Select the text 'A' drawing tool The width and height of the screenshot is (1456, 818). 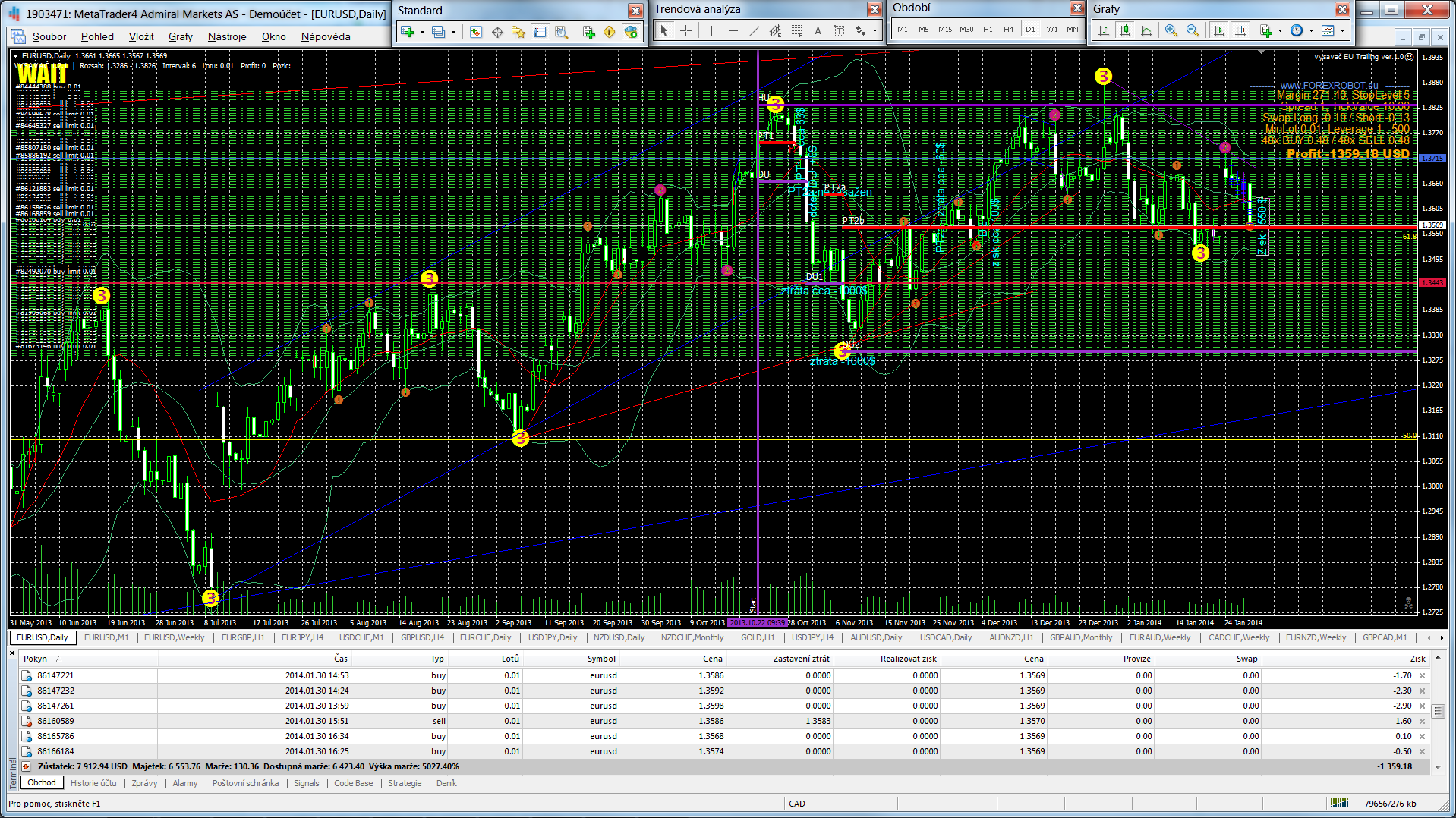[818, 30]
